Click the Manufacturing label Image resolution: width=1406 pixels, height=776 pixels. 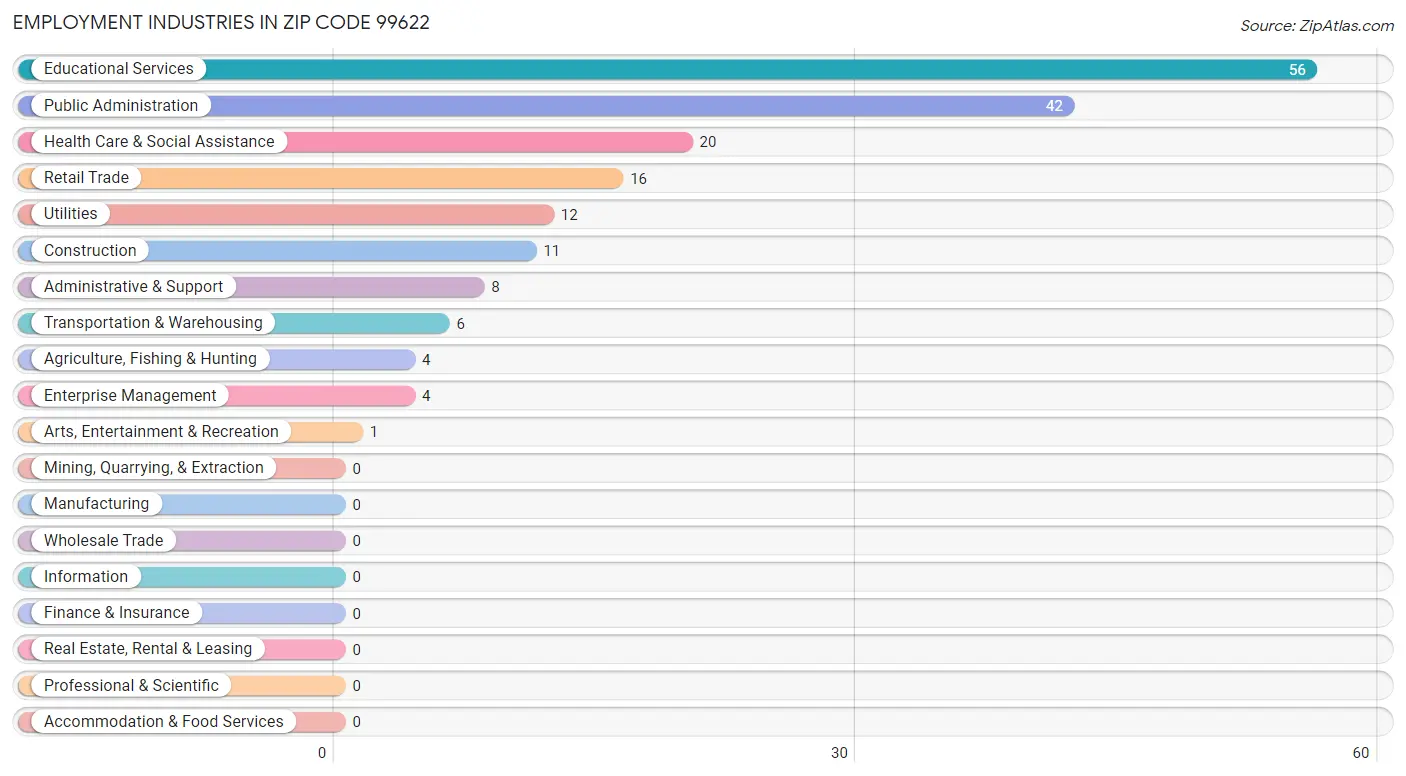tap(96, 504)
